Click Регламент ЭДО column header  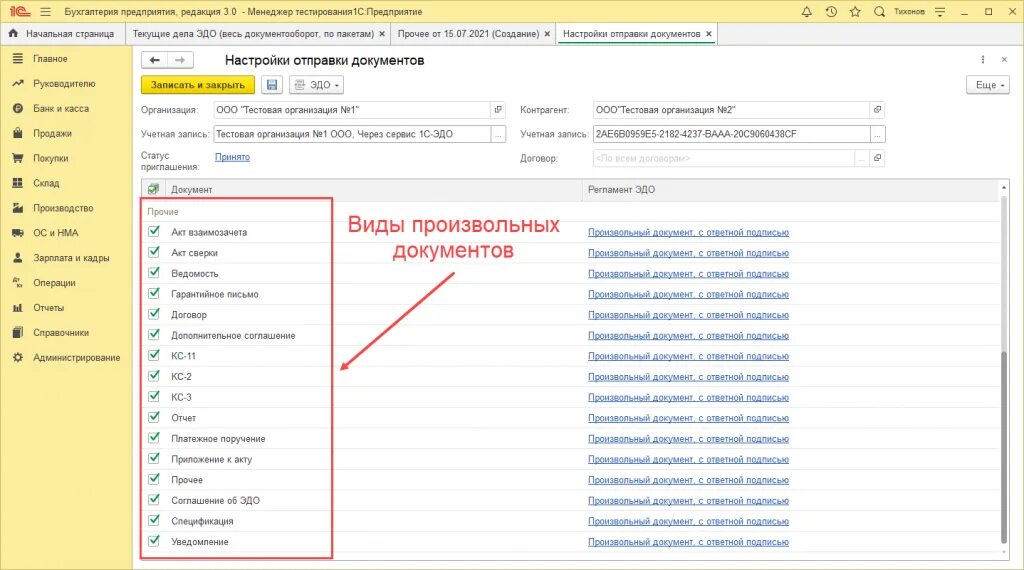tap(790, 189)
